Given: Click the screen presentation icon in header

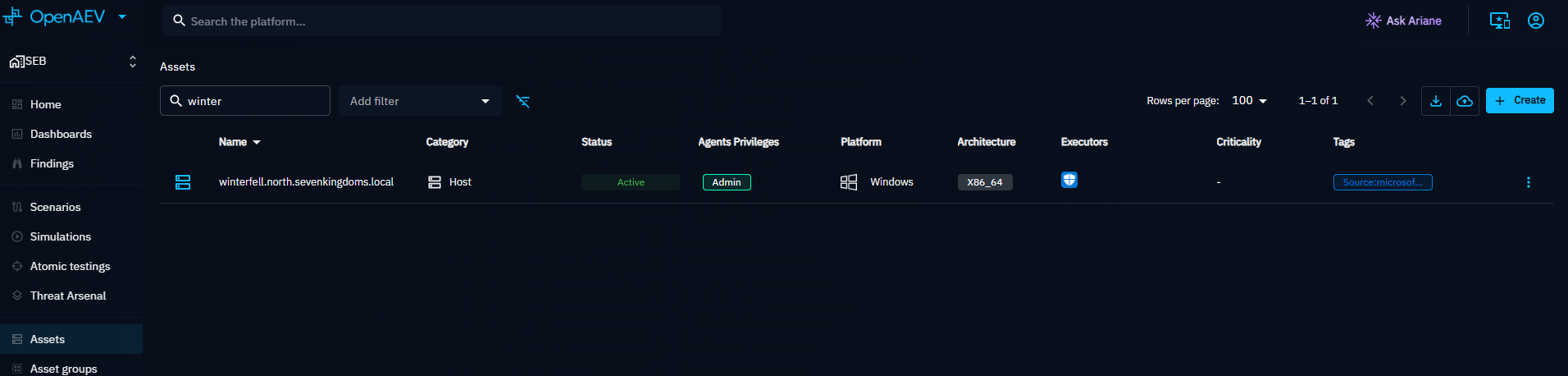Looking at the screenshot, I should pyautogui.click(x=1500, y=21).
